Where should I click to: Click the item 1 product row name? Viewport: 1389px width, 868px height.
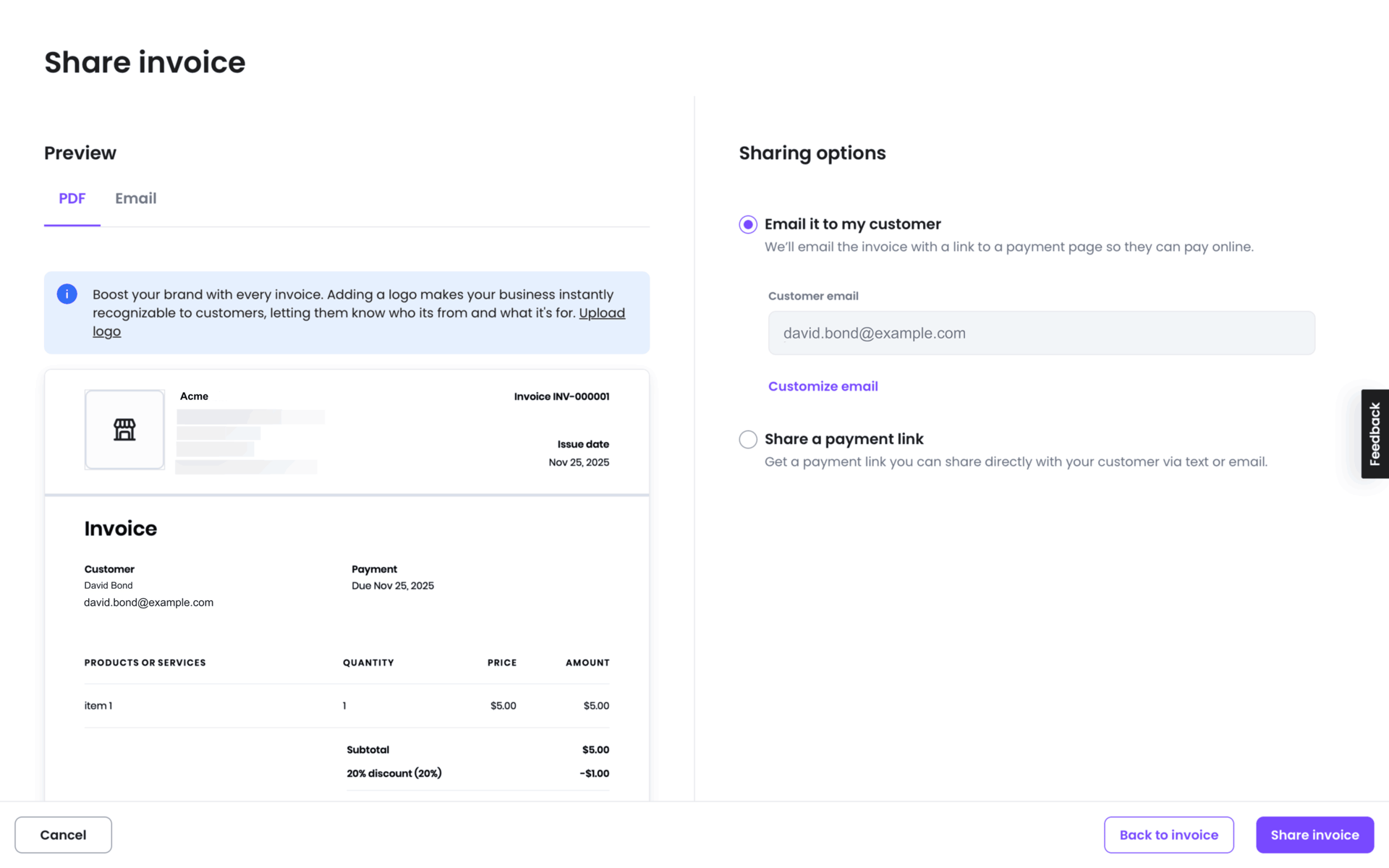[98, 706]
